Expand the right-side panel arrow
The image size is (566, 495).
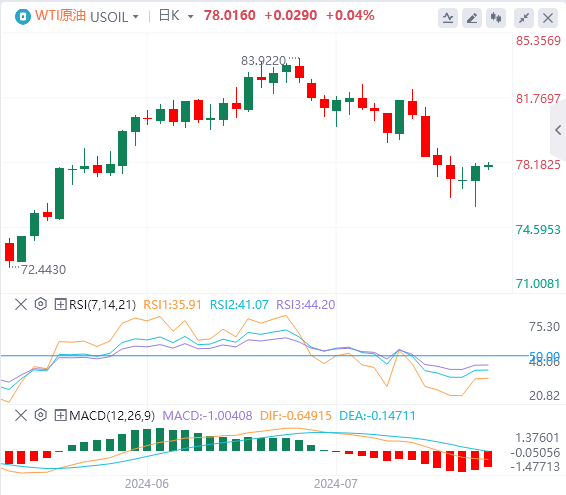558,130
